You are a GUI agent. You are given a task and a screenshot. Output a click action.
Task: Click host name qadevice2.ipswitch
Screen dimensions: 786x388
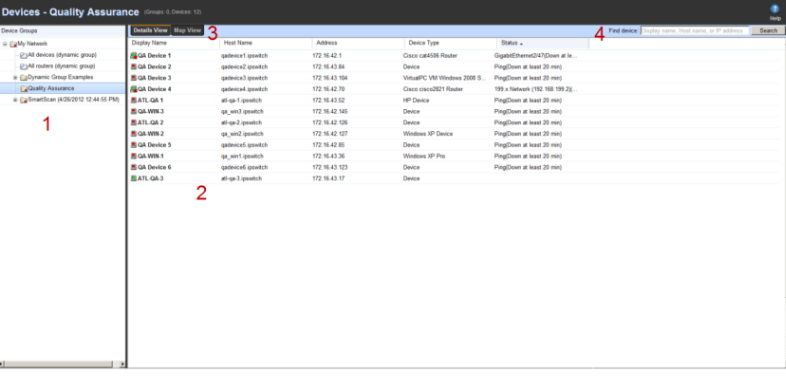[244, 67]
